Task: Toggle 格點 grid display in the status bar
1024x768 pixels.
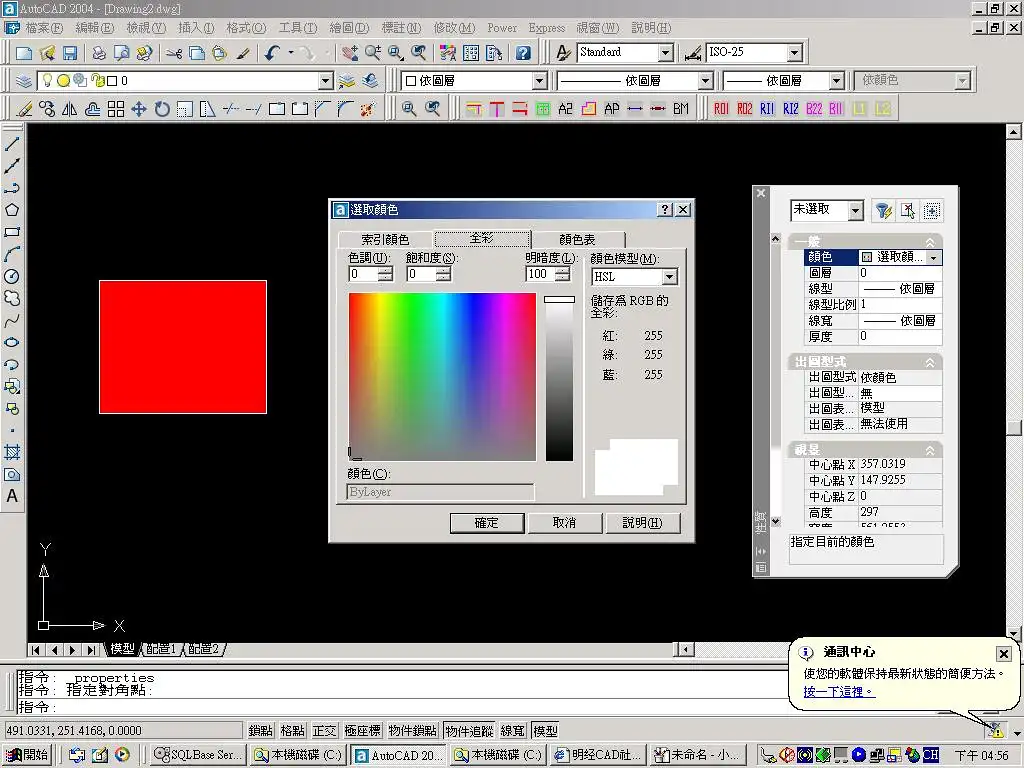Action: pyautogui.click(x=293, y=731)
